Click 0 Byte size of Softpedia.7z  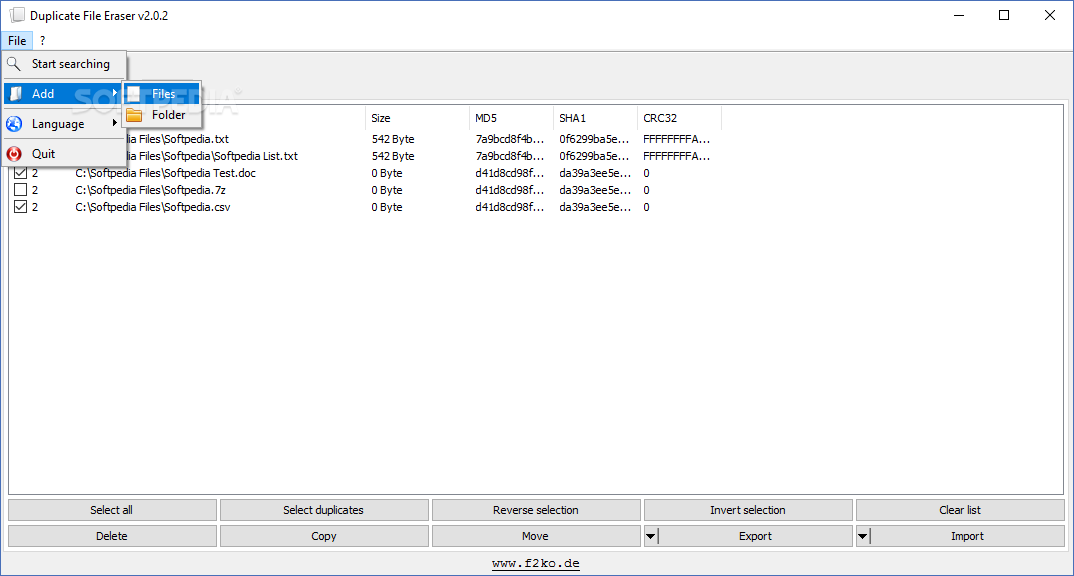pyautogui.click(x=387, y=190)
